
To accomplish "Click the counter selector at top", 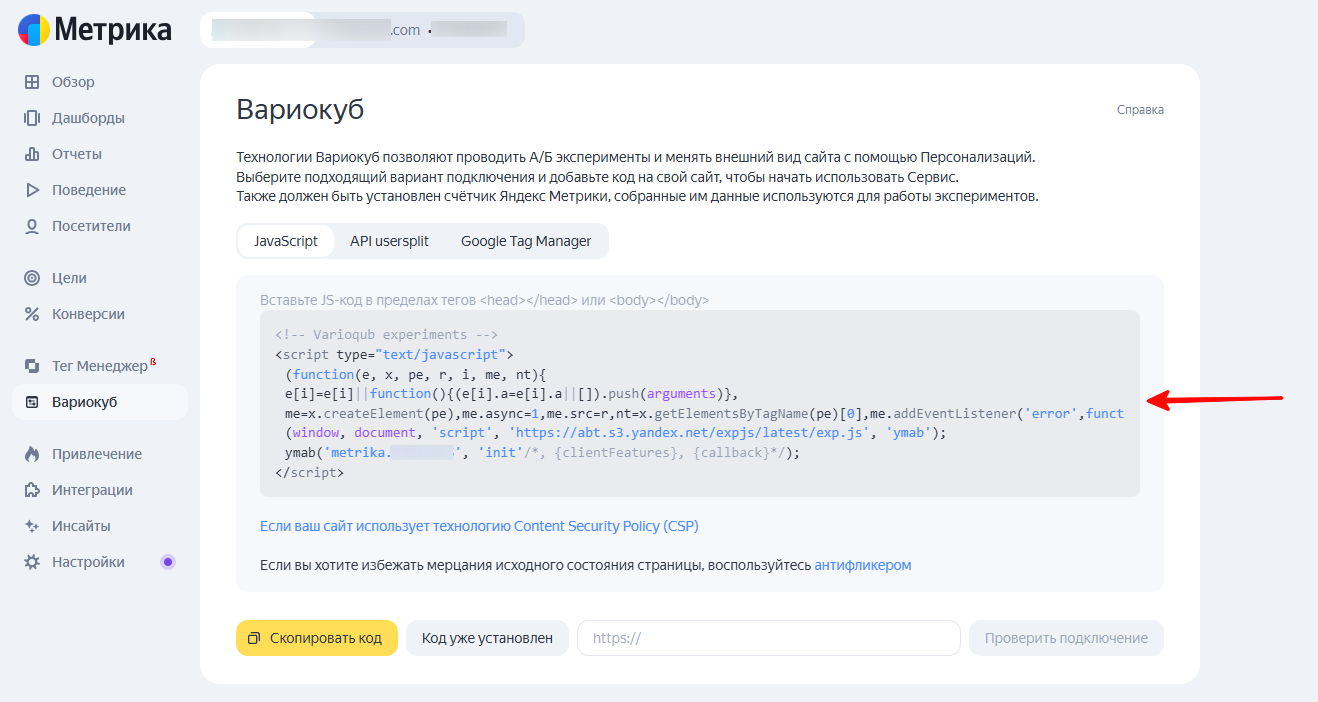I will pos(362,29).
